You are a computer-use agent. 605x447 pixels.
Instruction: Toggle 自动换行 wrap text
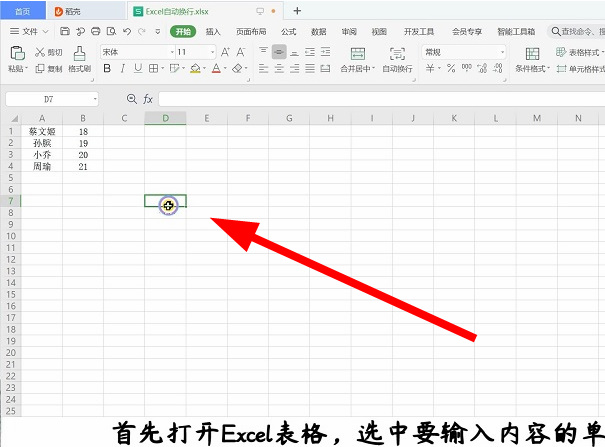tap(397, 59)
